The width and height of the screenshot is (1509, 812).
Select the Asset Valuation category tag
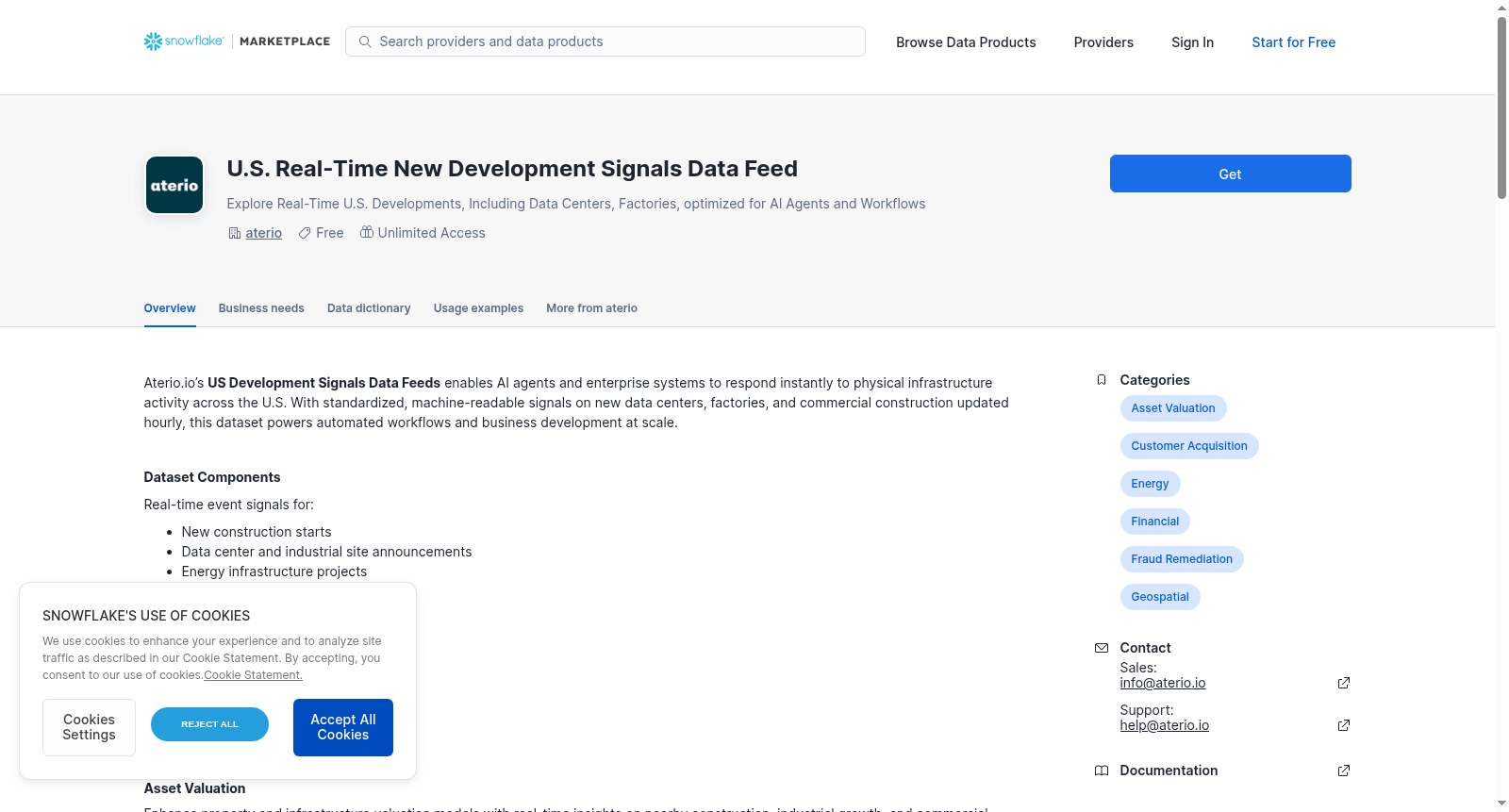(x=1173, y=408)
